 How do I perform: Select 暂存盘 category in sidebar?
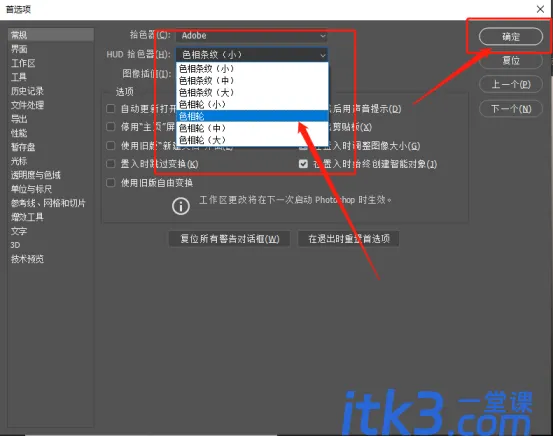point(51,147)
